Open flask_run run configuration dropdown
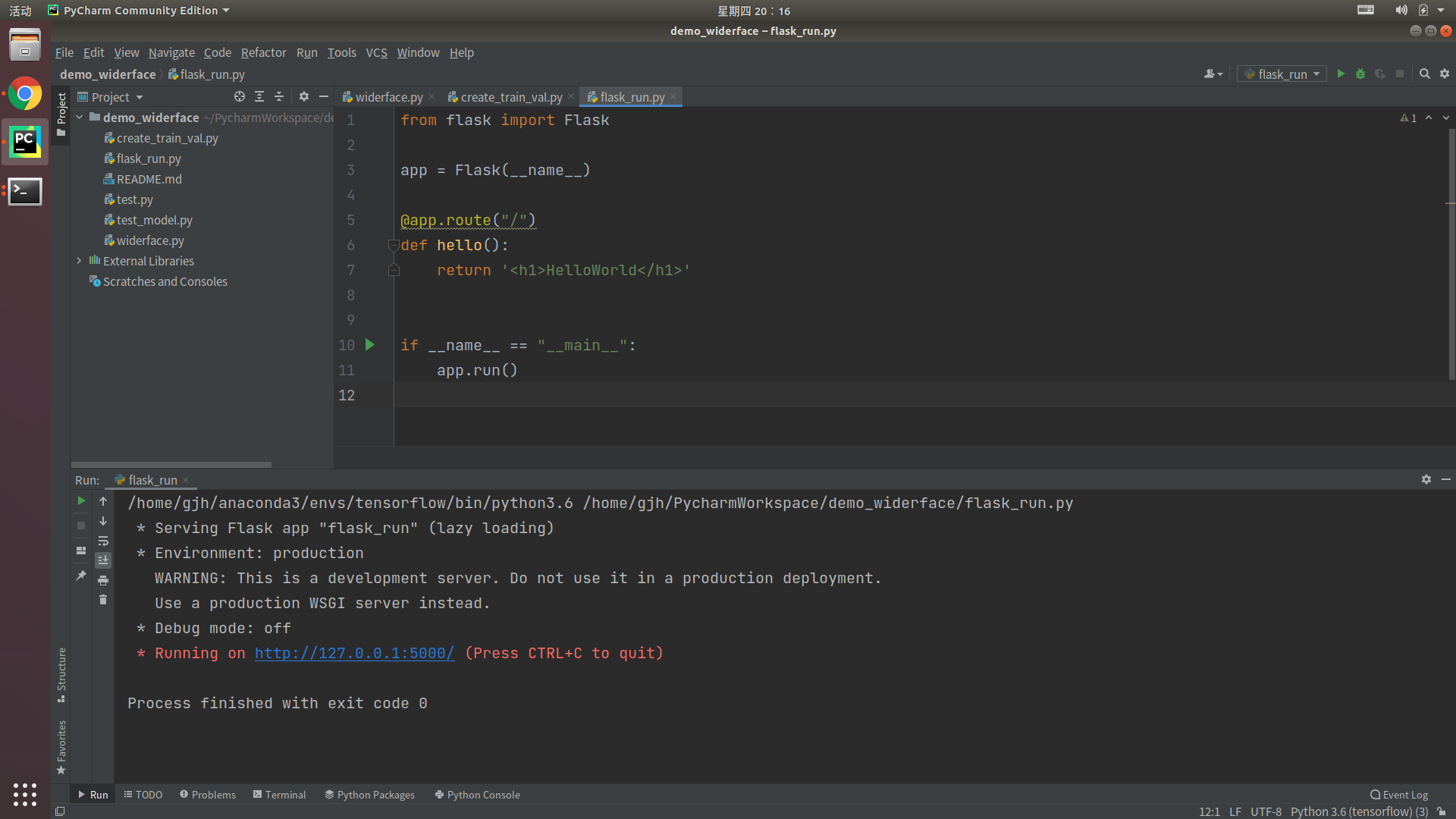 (x=1282, y=74)
